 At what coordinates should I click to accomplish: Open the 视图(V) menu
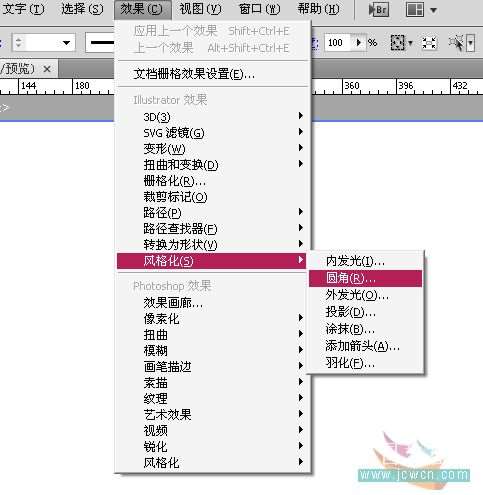coord(200,9)
